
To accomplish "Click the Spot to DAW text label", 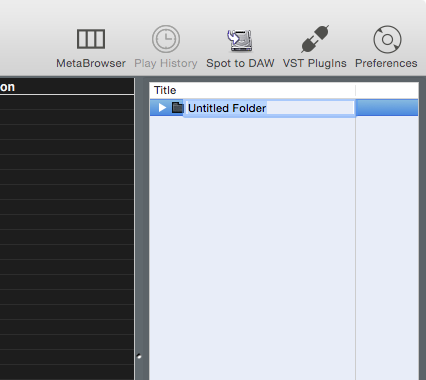I will click(x=240, y=63).
